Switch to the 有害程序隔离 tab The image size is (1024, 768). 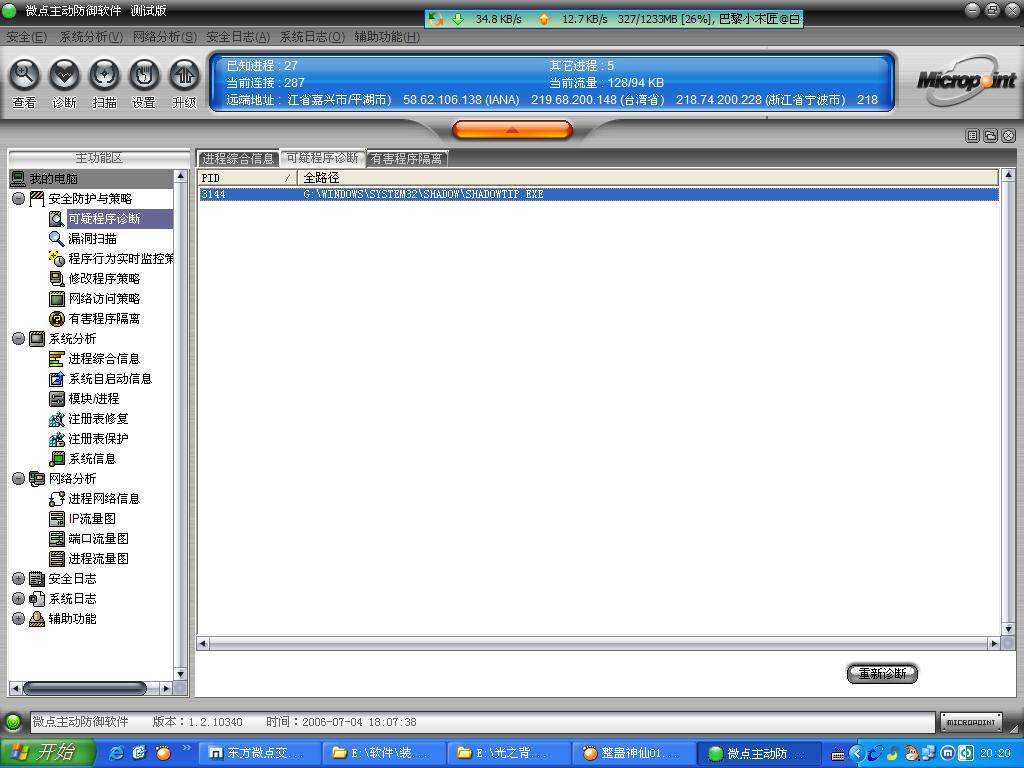coord(406,159)
